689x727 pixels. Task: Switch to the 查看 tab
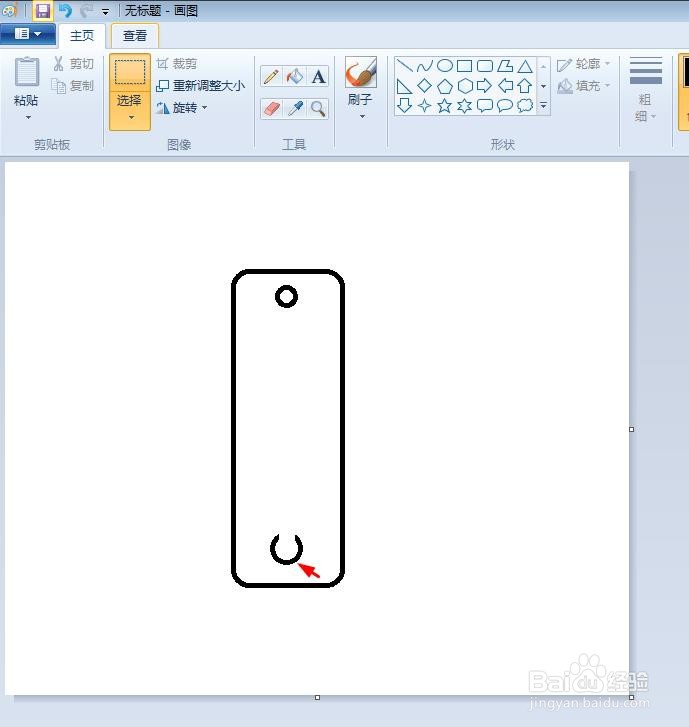click(135, 36)
